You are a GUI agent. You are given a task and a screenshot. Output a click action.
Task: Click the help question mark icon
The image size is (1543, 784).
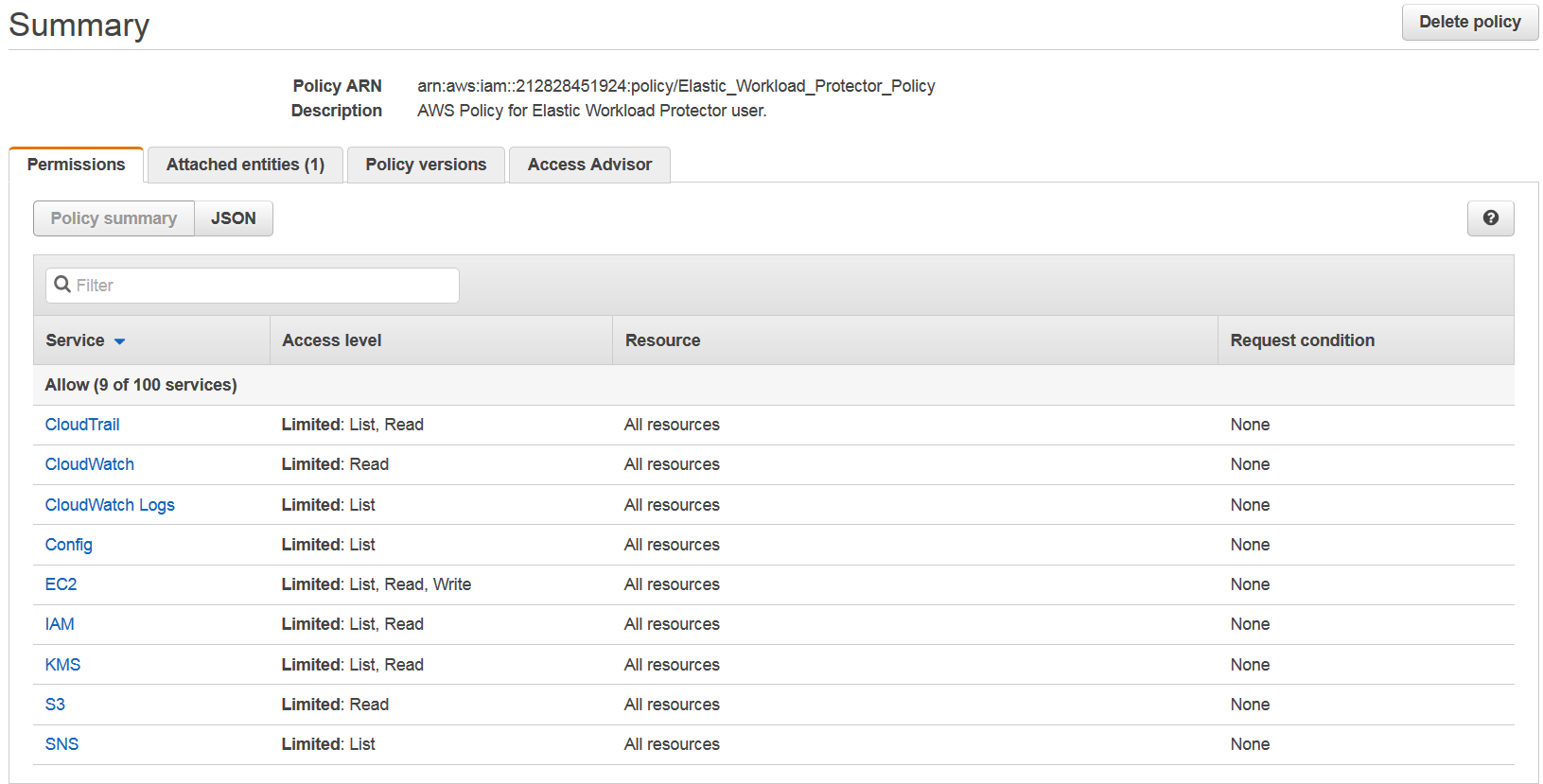click(1490, 218)
